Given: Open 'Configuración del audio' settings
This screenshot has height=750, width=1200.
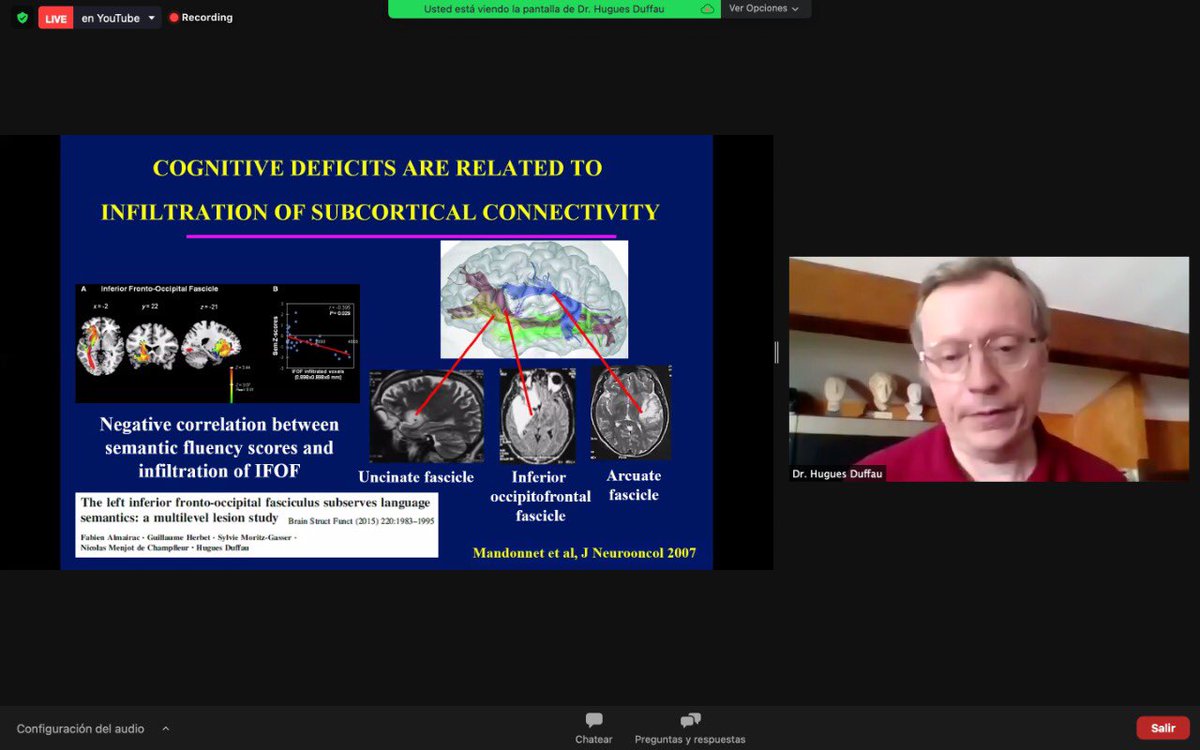Looking at the screenshot, I should point(80,729).
